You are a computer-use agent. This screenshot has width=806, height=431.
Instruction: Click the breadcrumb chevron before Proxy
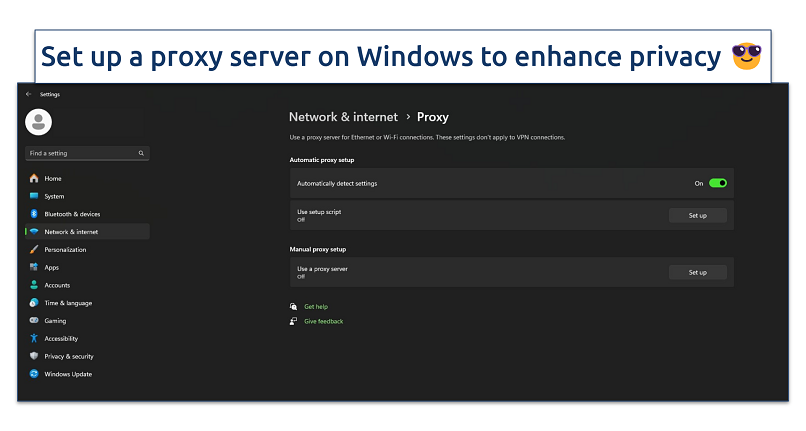tap(408, 117)
